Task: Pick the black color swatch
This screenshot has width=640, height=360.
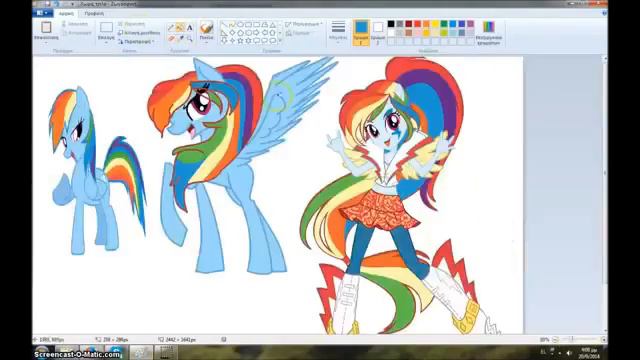Action: [391, 24]
